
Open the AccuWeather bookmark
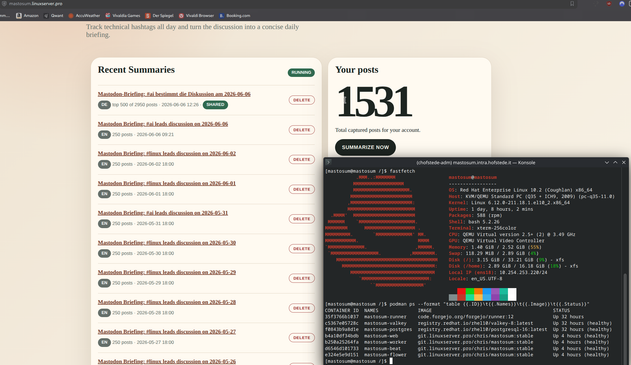tap(84, 16)
